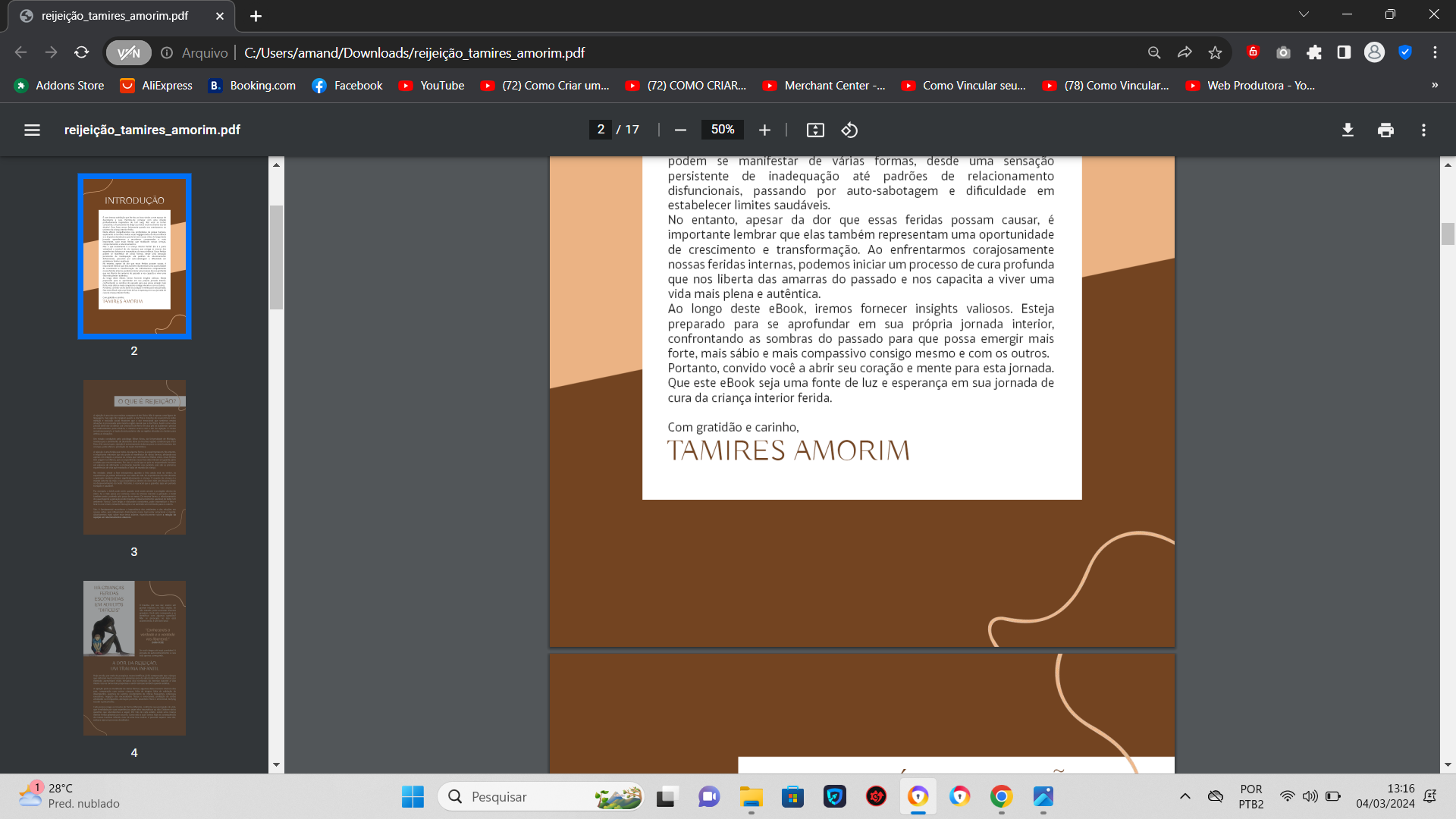
Task: Expand the hidden bookmarks chevron
Action: 1435,85
